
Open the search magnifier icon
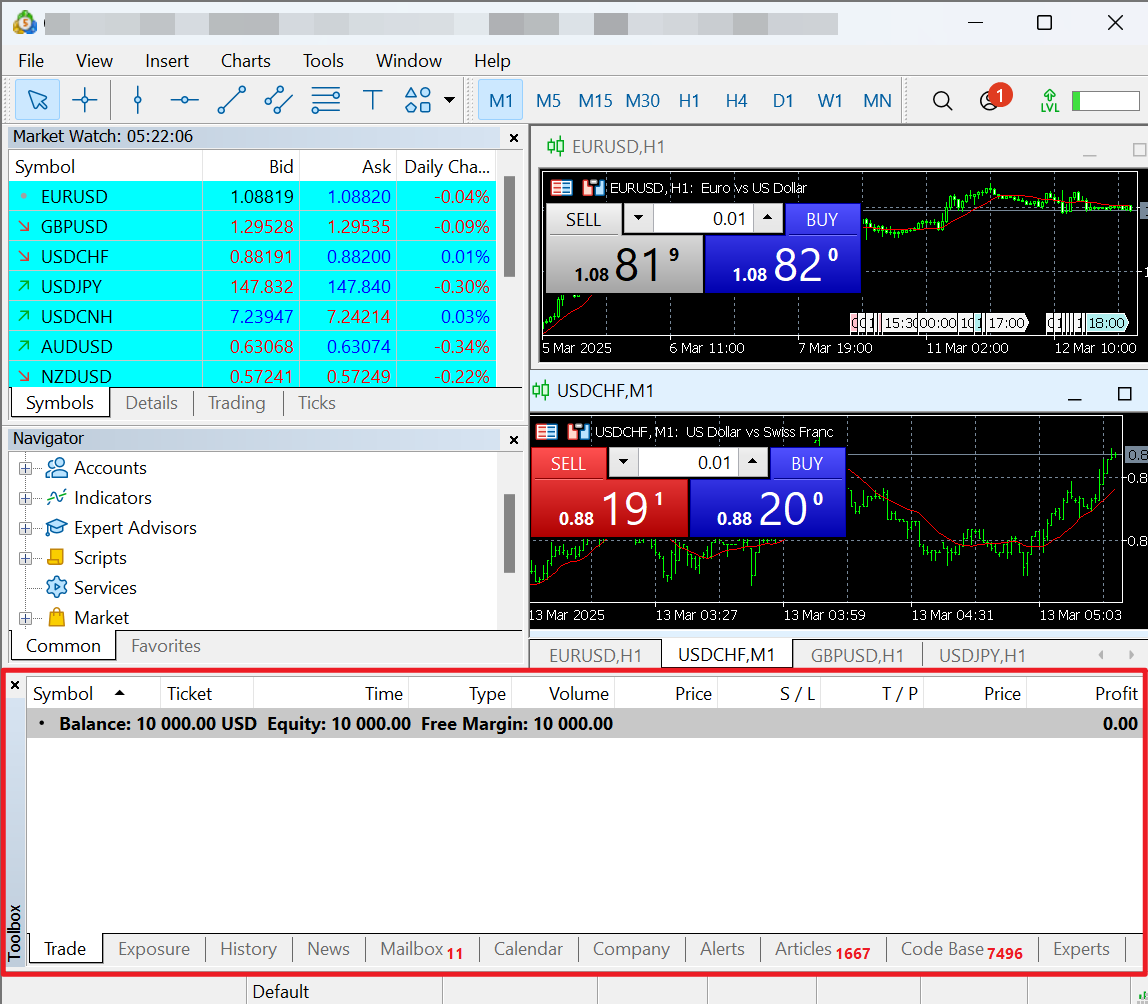[942, 100]
